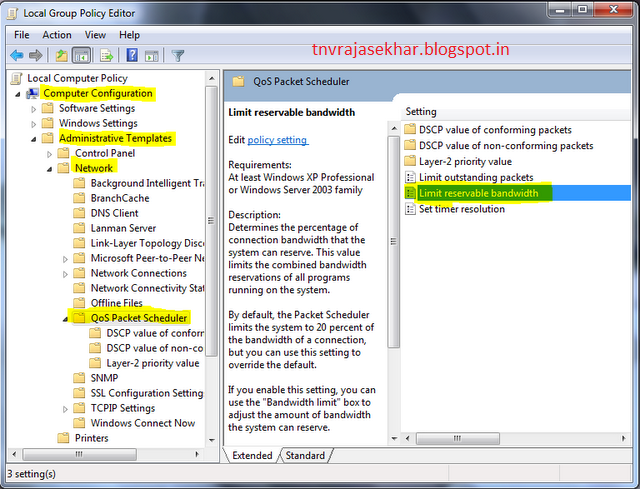Screen dimensions: 640x489
Task: Click the Local Computer Policy root icon
Action: 16,78
